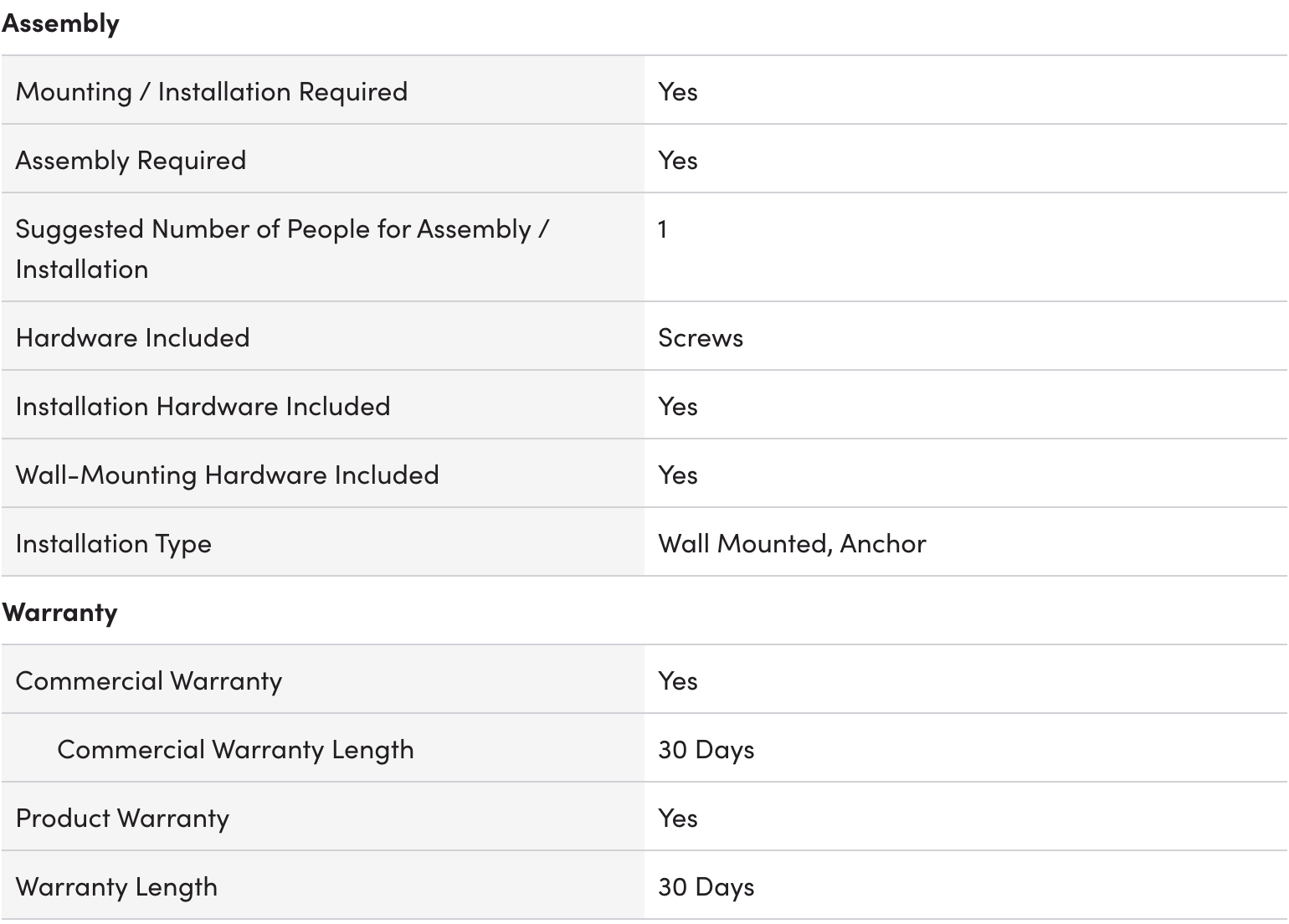Select the Mounting / Installation Required label
This screenshot has height=924, width=1289.
212,91
